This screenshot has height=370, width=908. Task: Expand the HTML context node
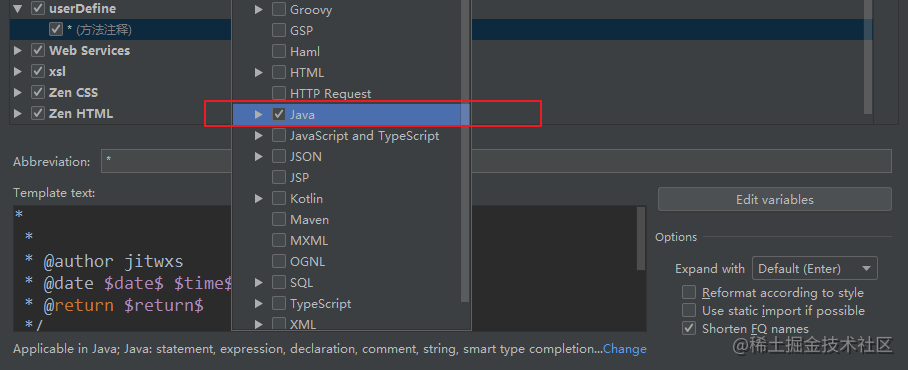pos(259,72)
